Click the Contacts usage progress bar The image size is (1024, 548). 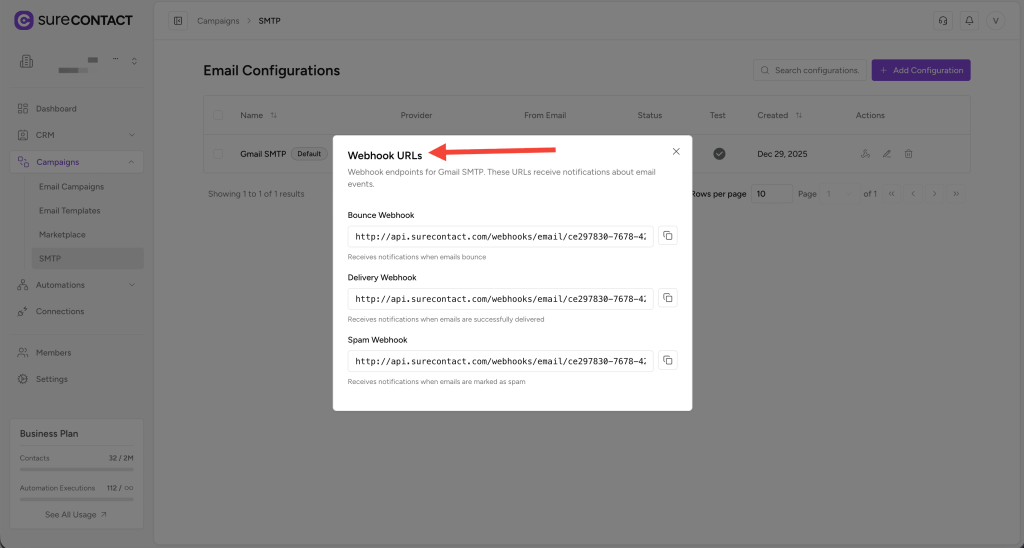click(x=76, y=469)
